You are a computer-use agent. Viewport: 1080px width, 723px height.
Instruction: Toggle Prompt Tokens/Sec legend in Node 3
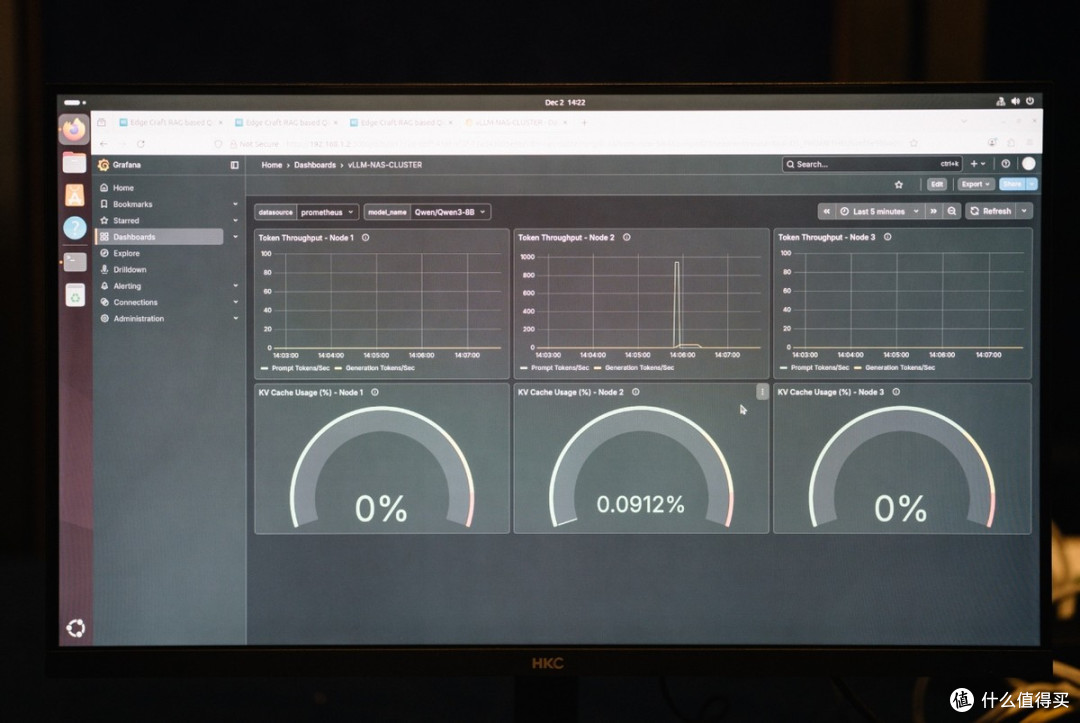820,368
